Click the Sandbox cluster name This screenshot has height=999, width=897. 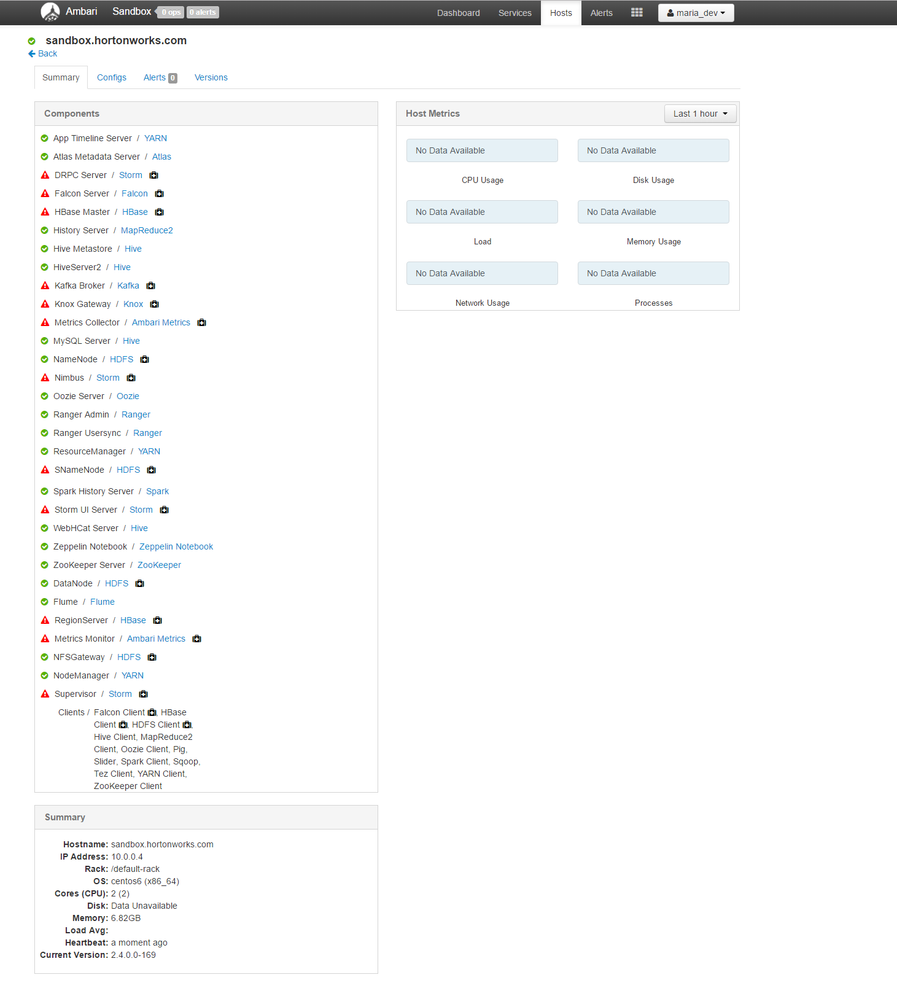(x=132, y=11)
